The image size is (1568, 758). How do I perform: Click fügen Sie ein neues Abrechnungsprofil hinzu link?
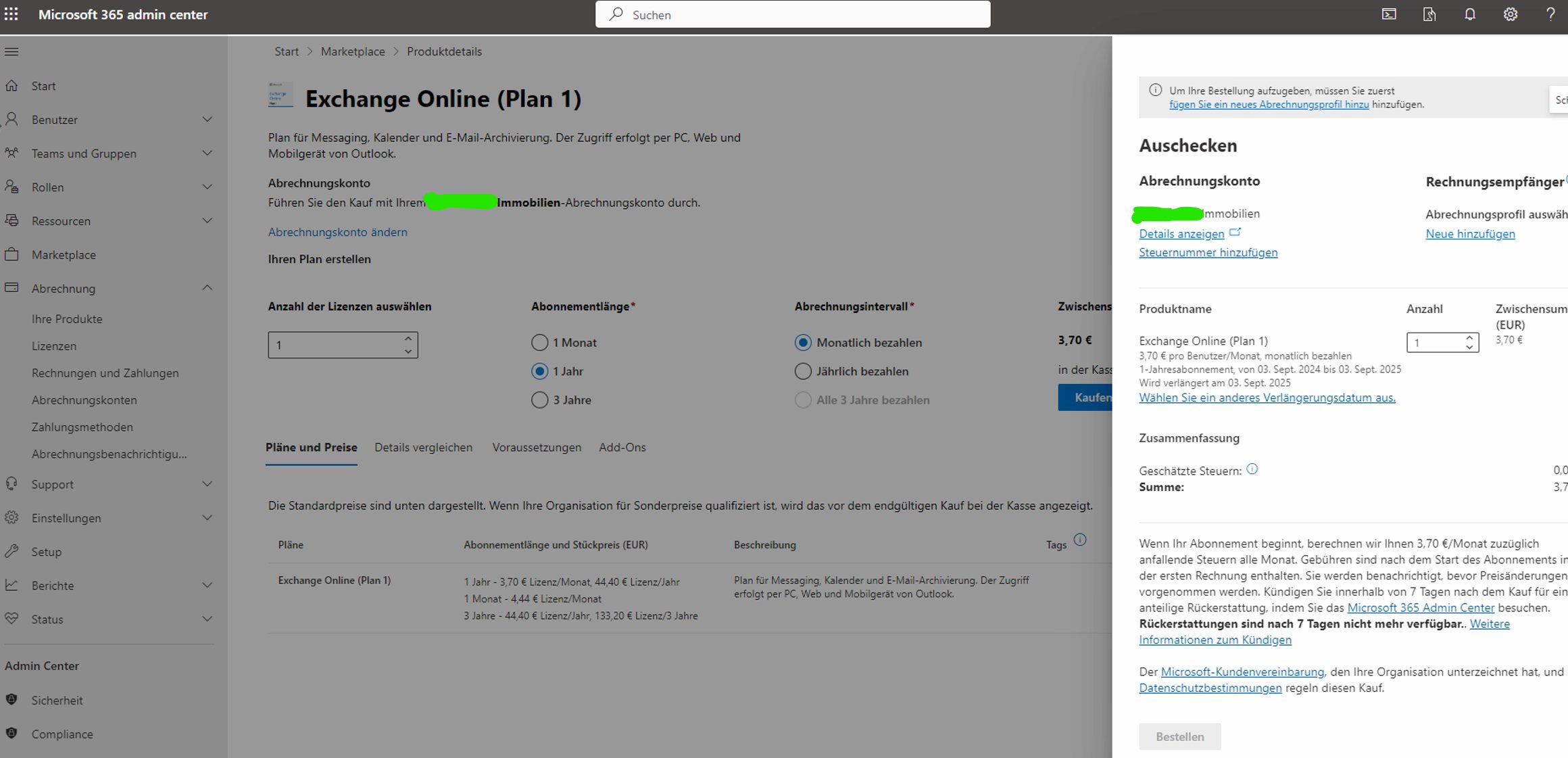(x=1269, y=104)
